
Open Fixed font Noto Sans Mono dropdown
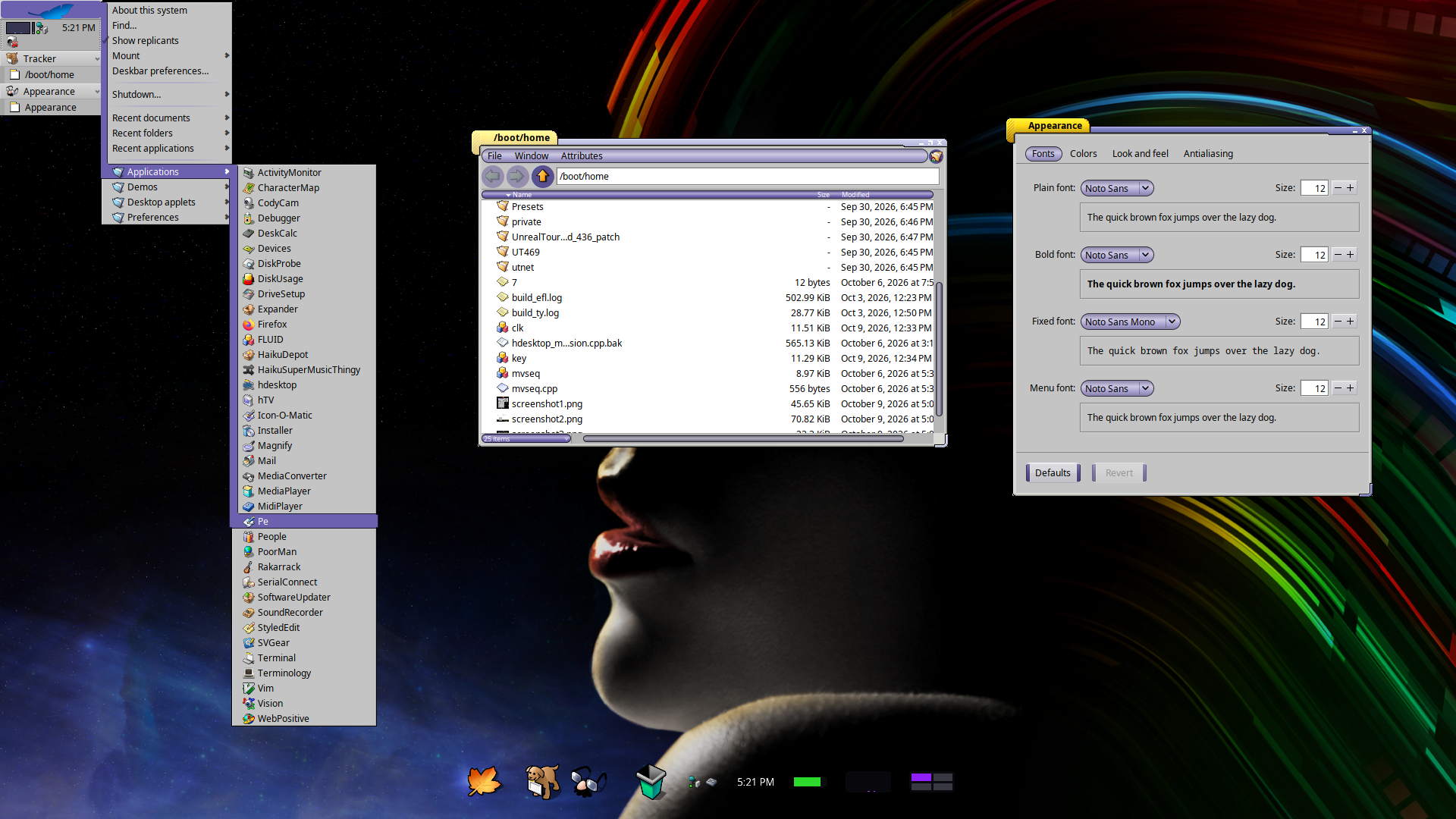pyautogui.click(x=1130, y=322)
